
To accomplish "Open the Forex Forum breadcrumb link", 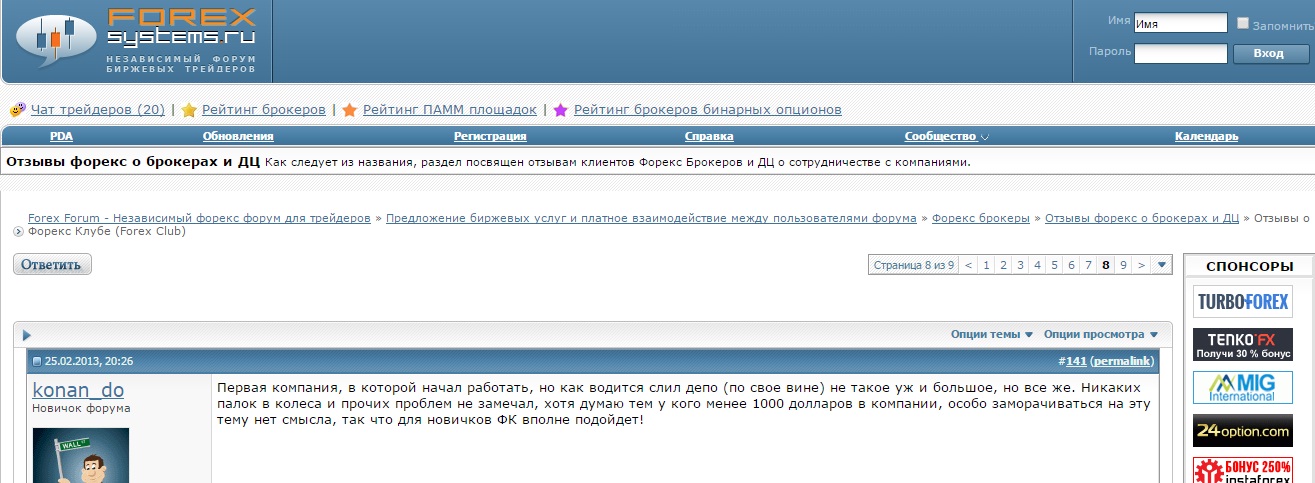I will click(x=199, y=218).
